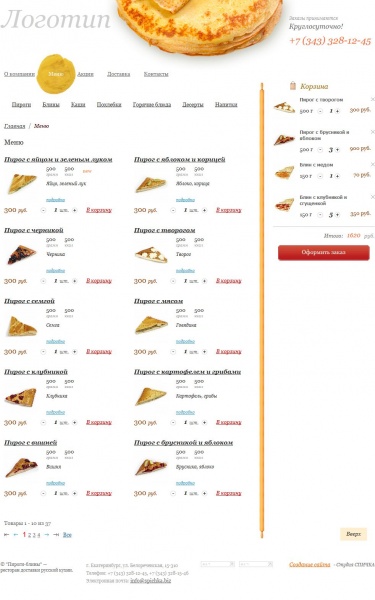The height and width of the screenshot is (600, 375).
Task: Open the Блины category tab
Action: pos(51,104)
